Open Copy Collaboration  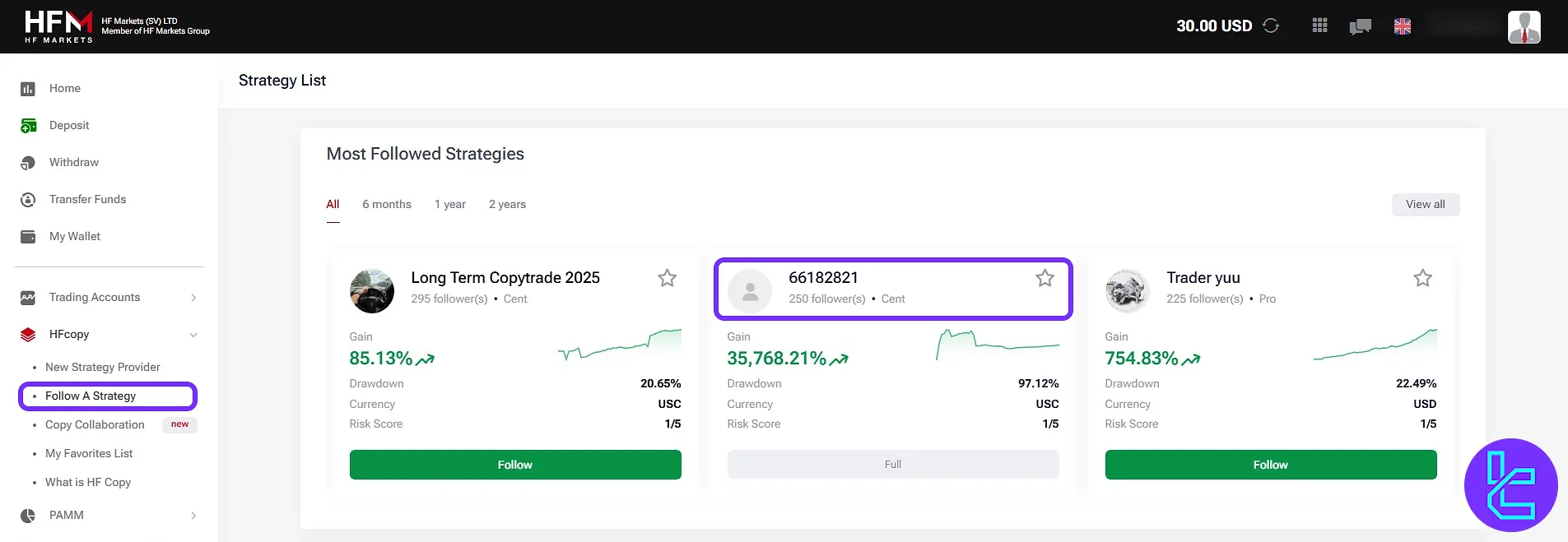pyautogui.click(x=95, y=425)
